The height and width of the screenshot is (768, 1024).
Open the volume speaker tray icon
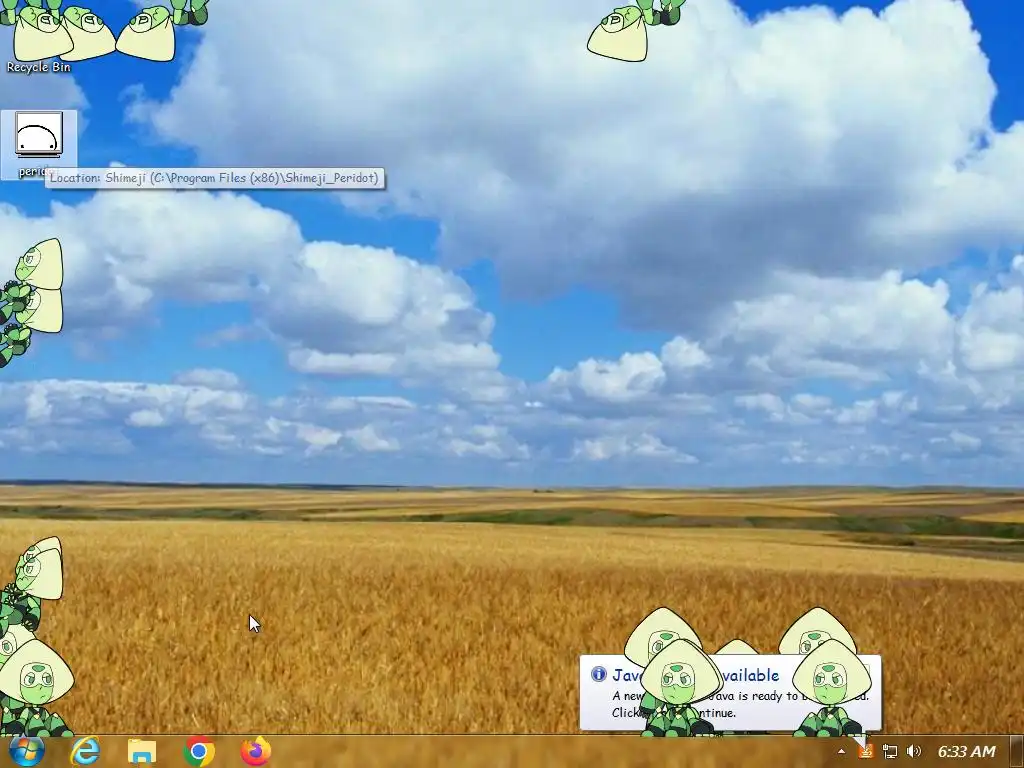[914, 752]
